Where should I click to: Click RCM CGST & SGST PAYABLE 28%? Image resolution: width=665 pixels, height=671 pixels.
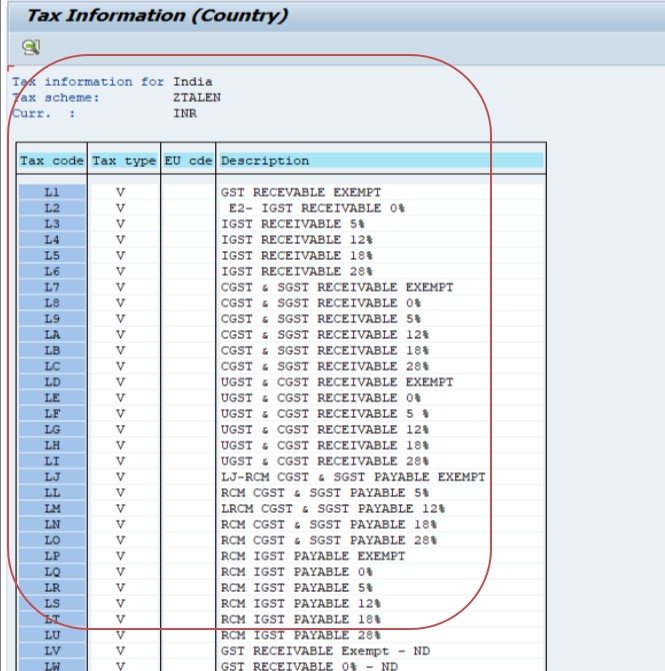329,540
